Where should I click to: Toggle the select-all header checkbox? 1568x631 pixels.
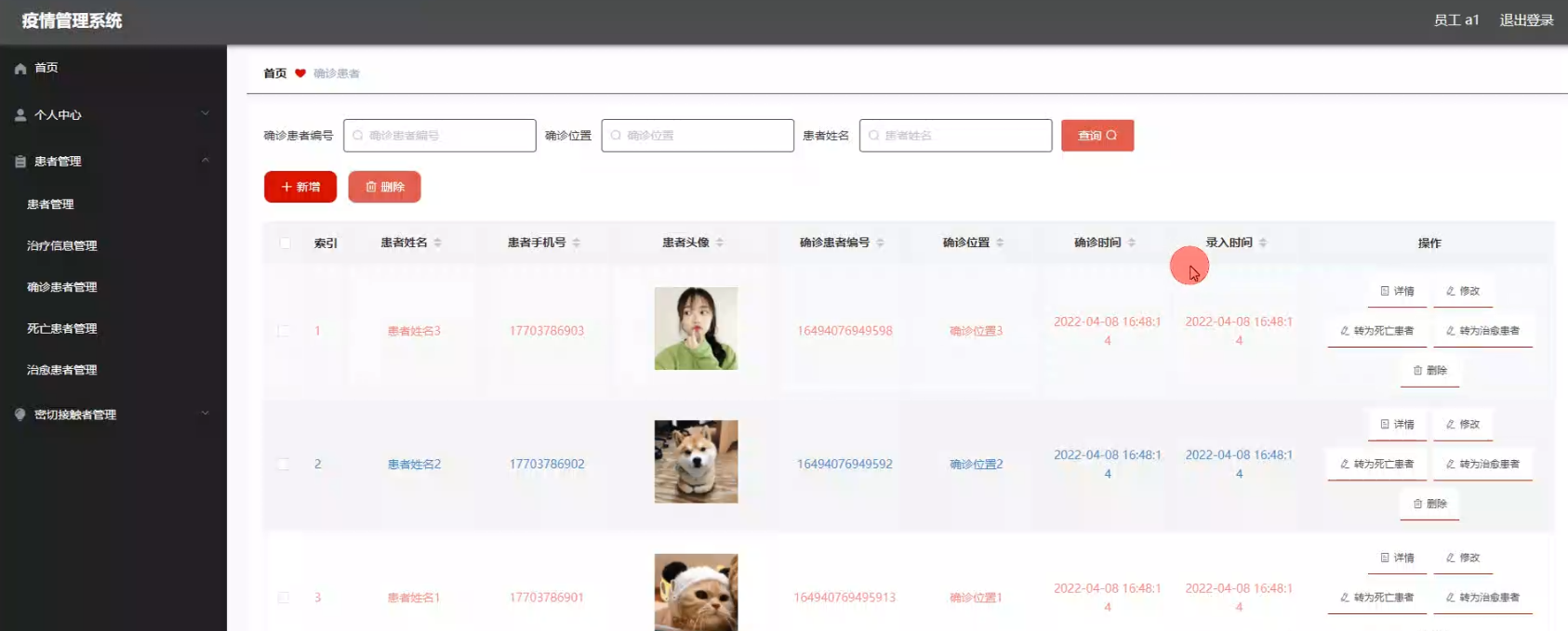click(285, 243)
